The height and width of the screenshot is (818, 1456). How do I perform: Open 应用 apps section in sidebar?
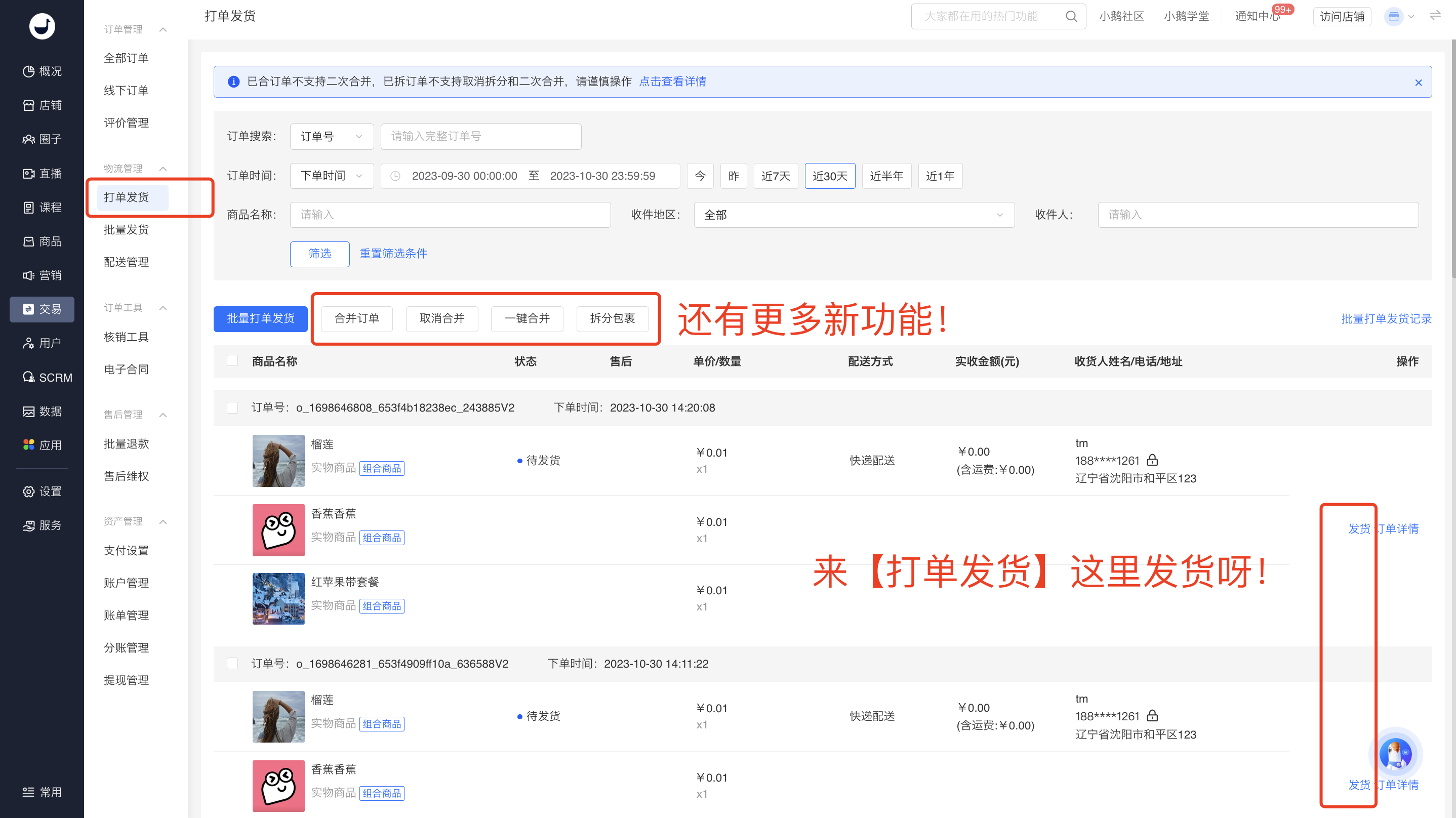42,445
